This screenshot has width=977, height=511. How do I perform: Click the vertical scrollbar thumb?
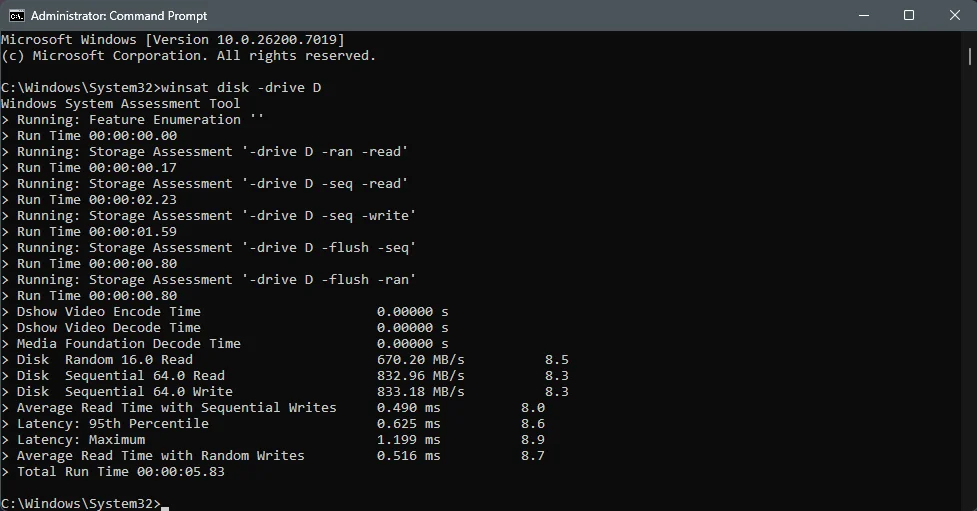pos(970,56)
